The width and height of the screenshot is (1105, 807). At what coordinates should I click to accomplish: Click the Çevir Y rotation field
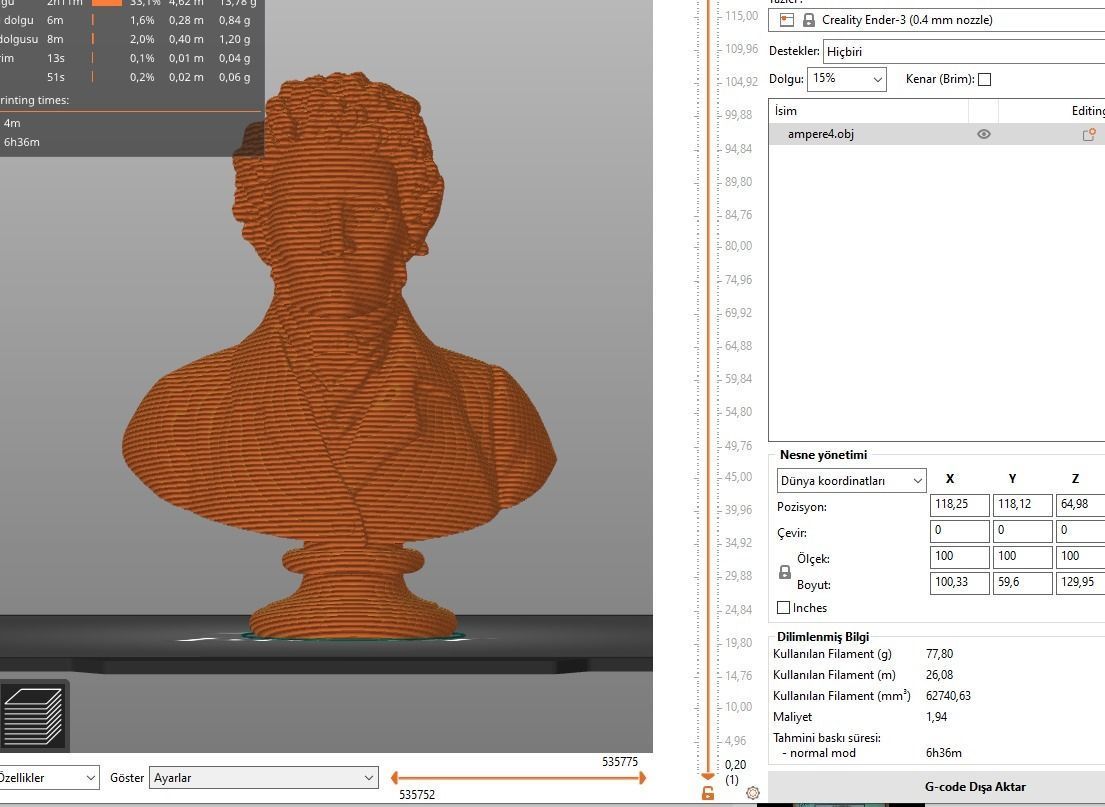[x=1022, y=531]
